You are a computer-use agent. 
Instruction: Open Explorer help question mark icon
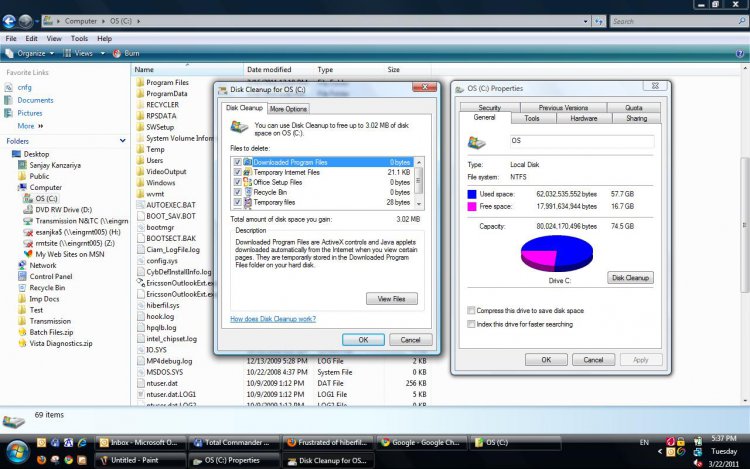(x=739, y=54)
